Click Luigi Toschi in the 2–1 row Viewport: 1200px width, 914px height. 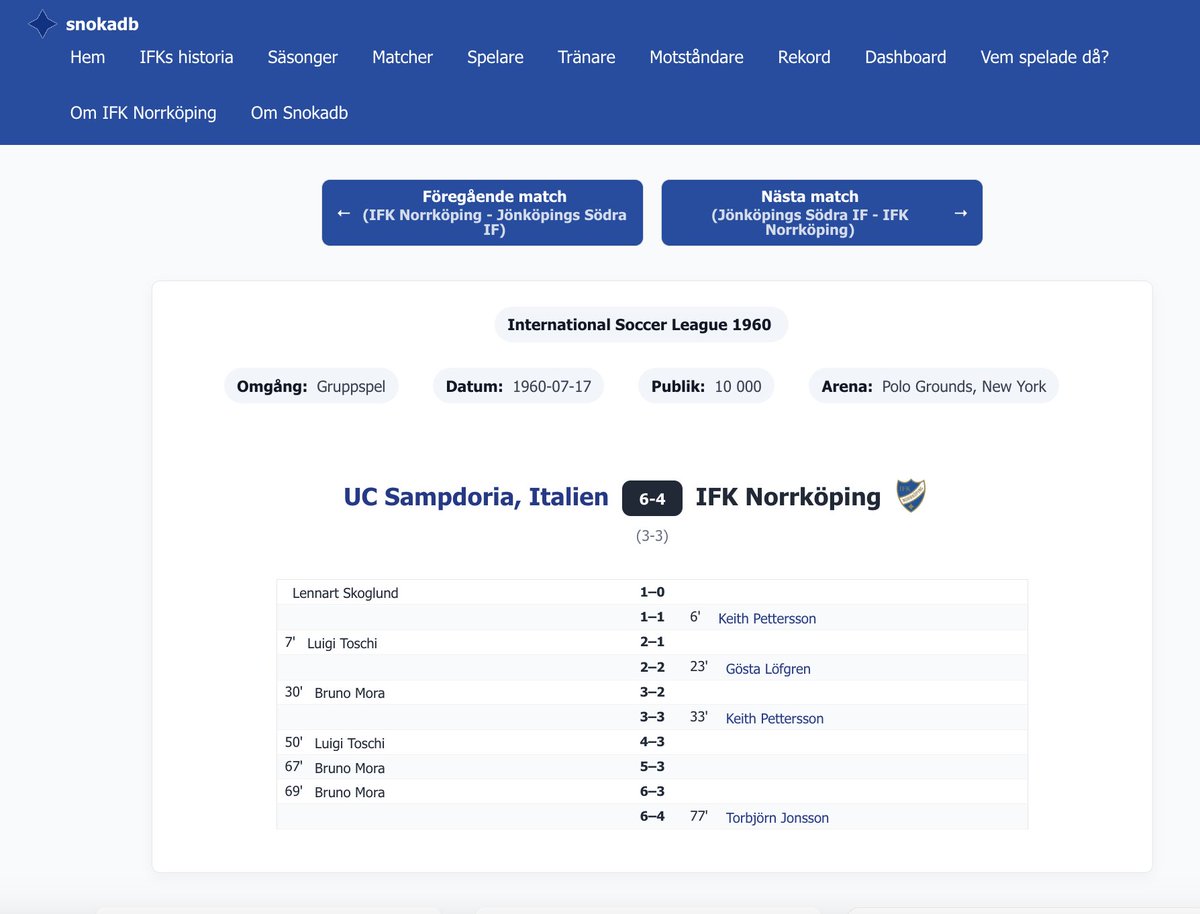pos(342,644)
